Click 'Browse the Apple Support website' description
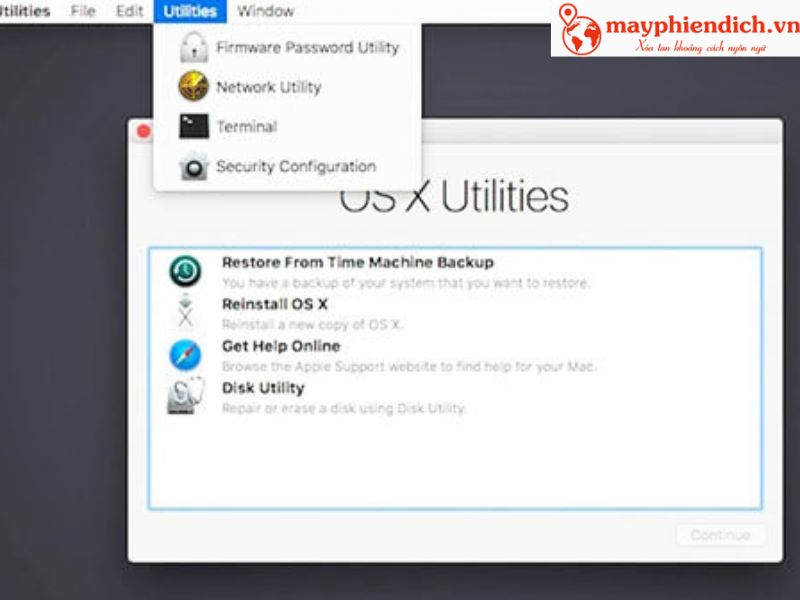 409,366
